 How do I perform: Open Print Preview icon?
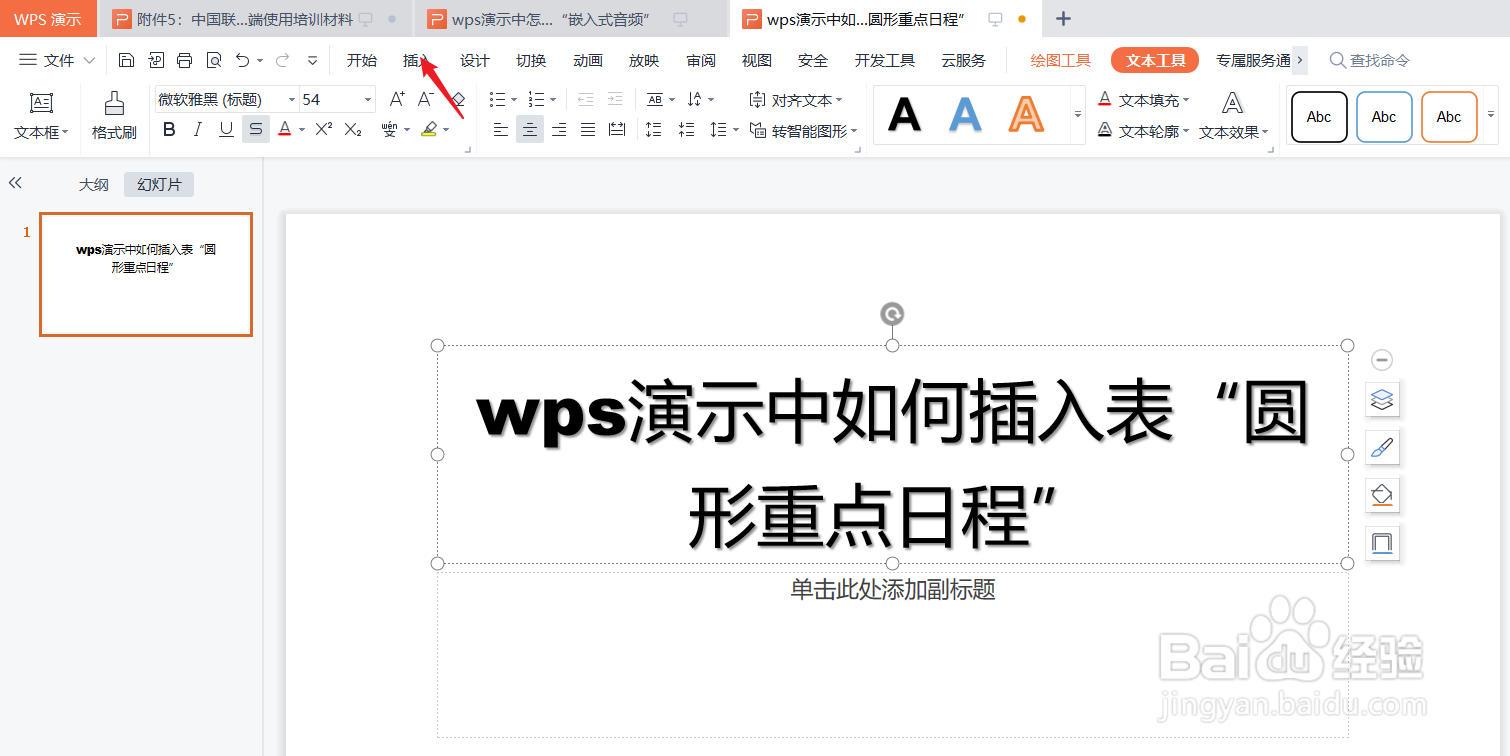[x=213, y=61]
